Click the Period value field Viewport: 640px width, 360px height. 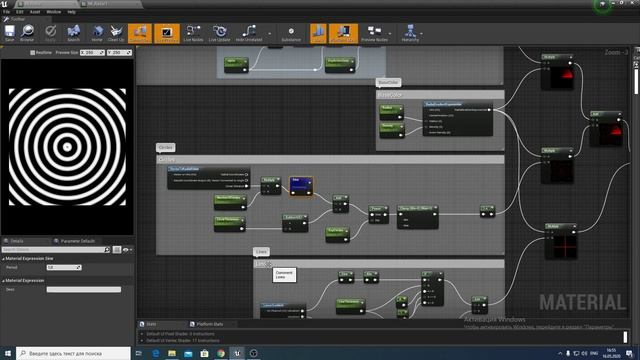point(64,268)
